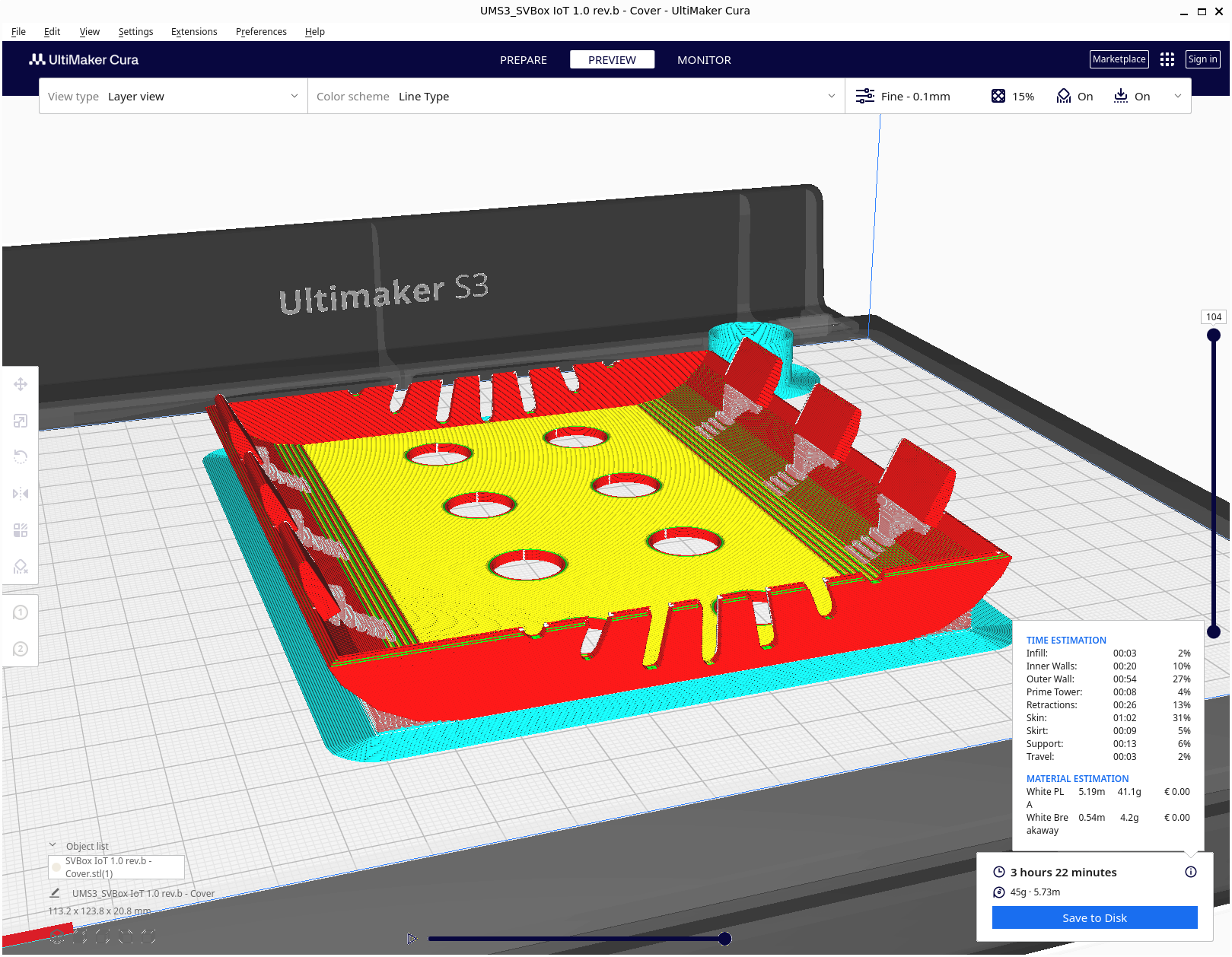Click the Skirt time row
This screenshot has width=1232, height=957.
point(1108,731)
